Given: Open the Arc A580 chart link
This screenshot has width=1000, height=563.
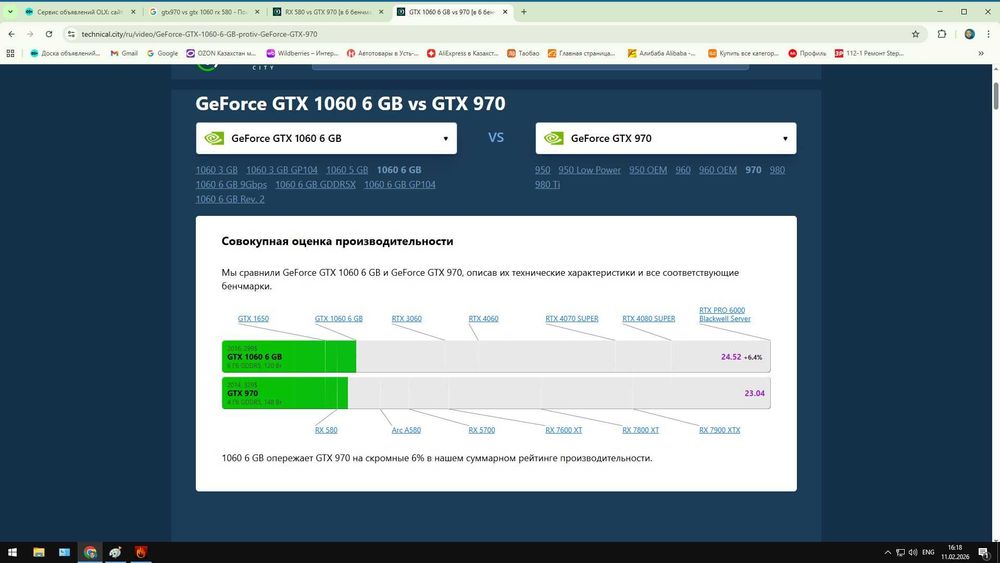Looking at the screenshot, I should point(406,430).
